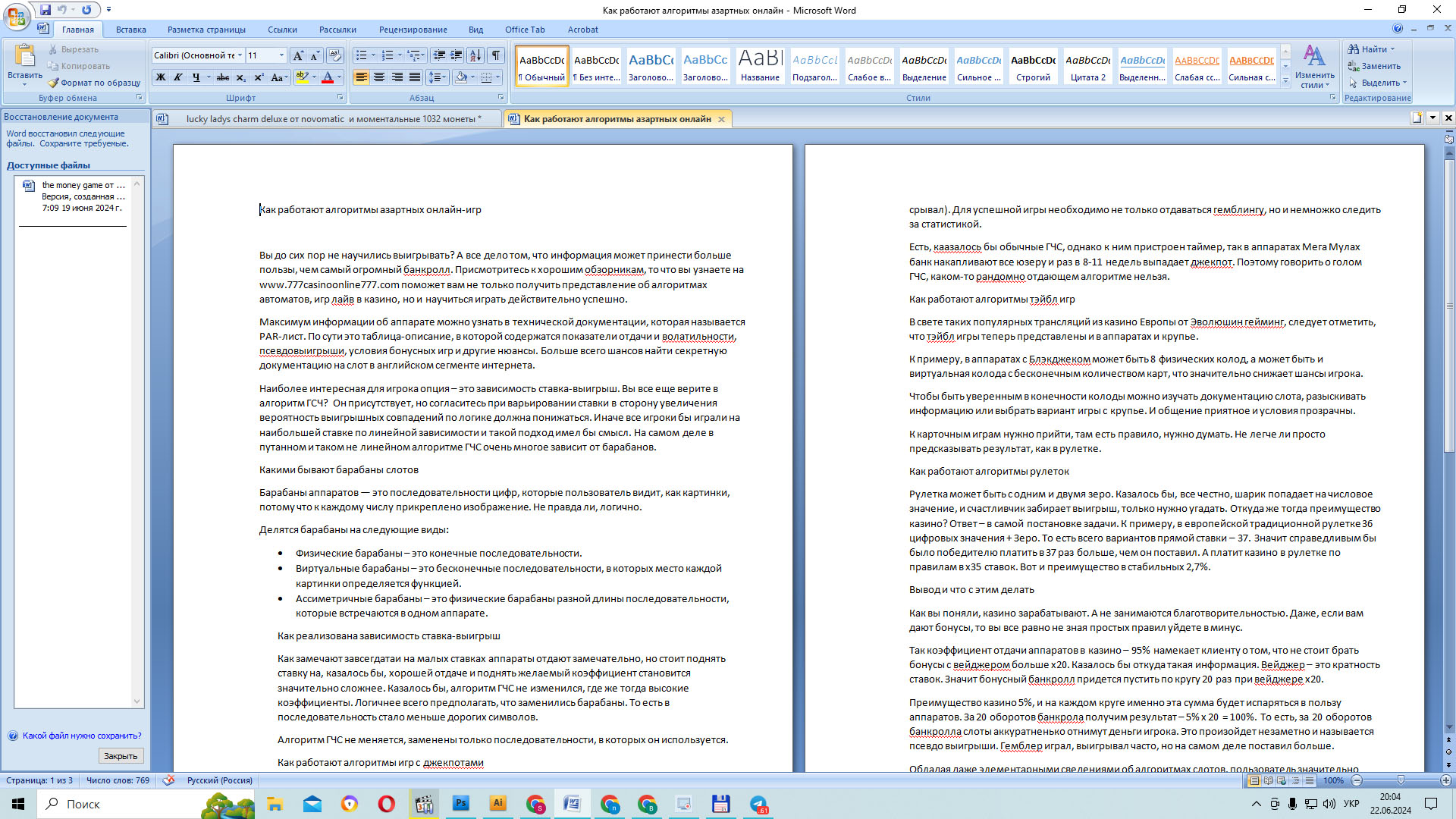Open the new Office Tab document icon
Viewport: 1456px width, 819px height.
[x=1416, y=118]
